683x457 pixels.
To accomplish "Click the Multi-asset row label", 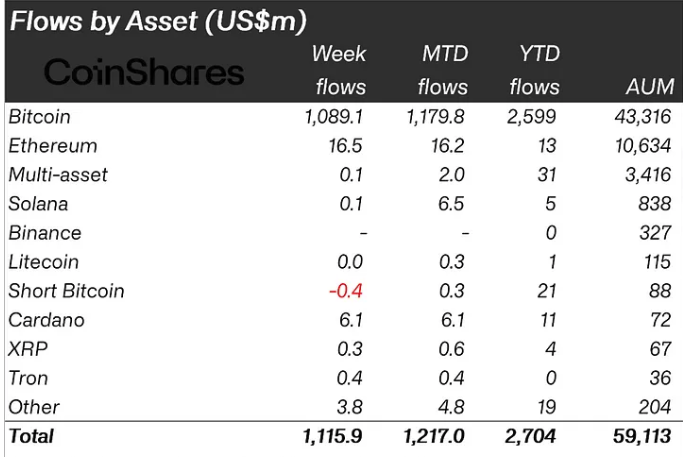I will point(57,175).
